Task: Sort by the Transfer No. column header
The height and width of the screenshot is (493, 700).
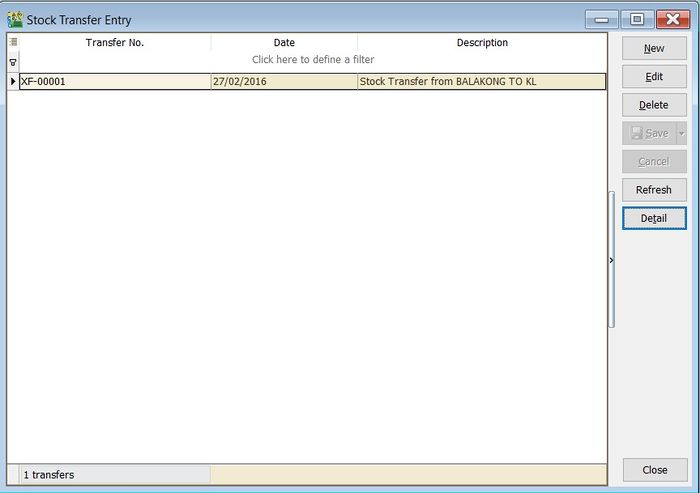Action: point(115,43)
